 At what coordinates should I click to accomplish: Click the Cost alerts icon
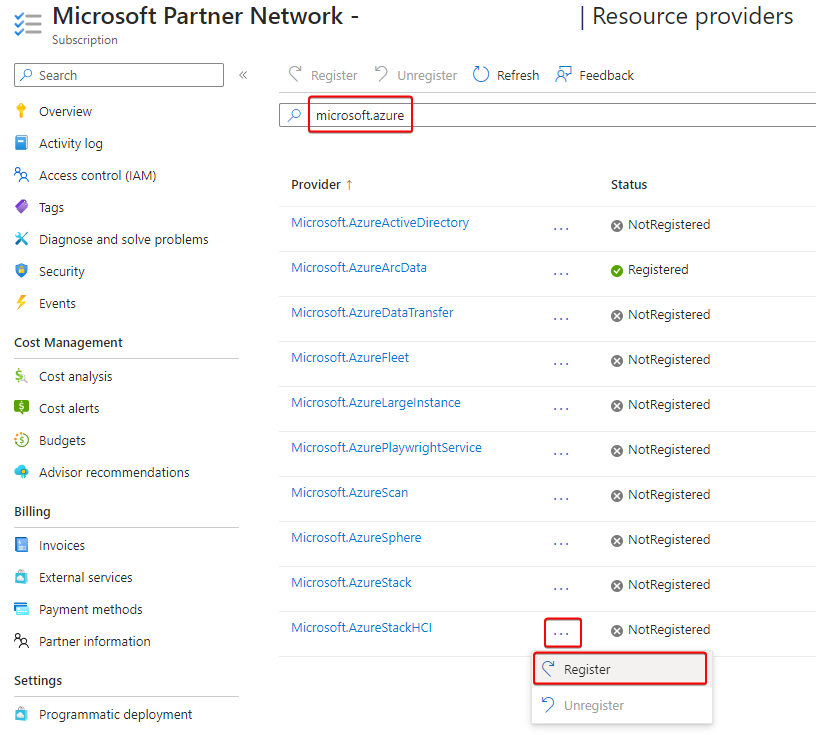pos(21,408)
